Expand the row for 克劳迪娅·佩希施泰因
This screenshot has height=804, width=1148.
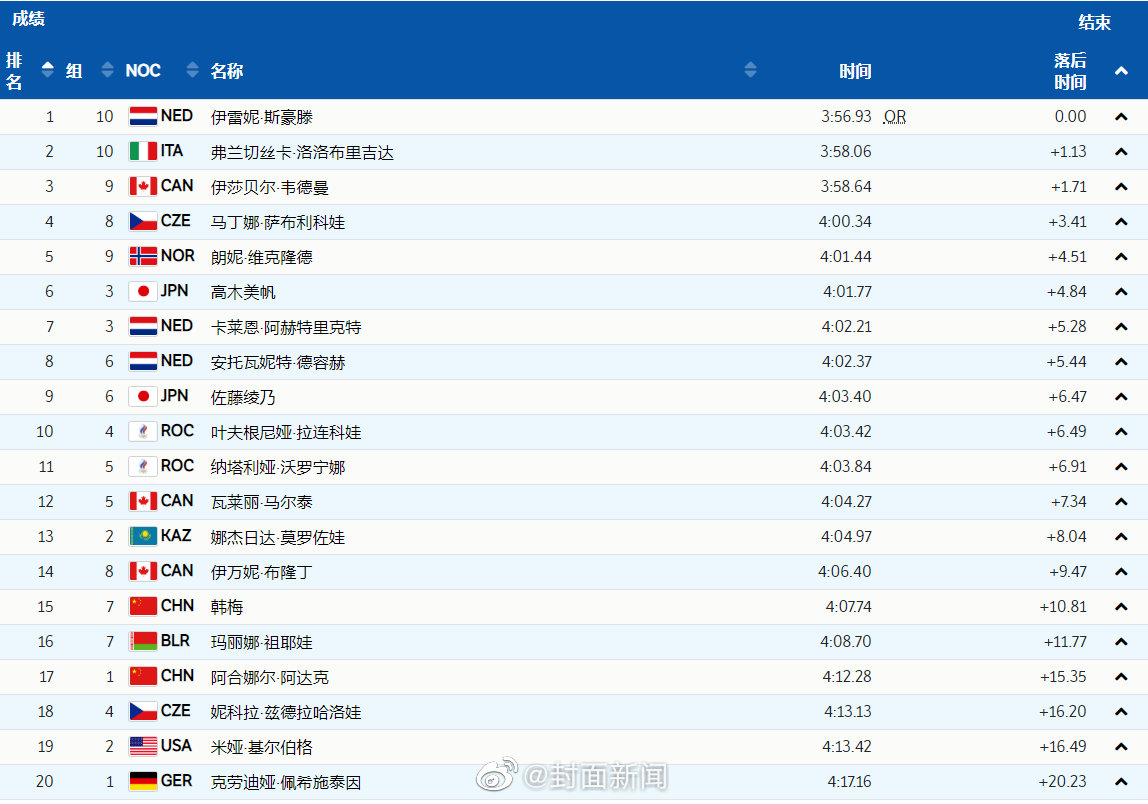[x=1121, y=782]
